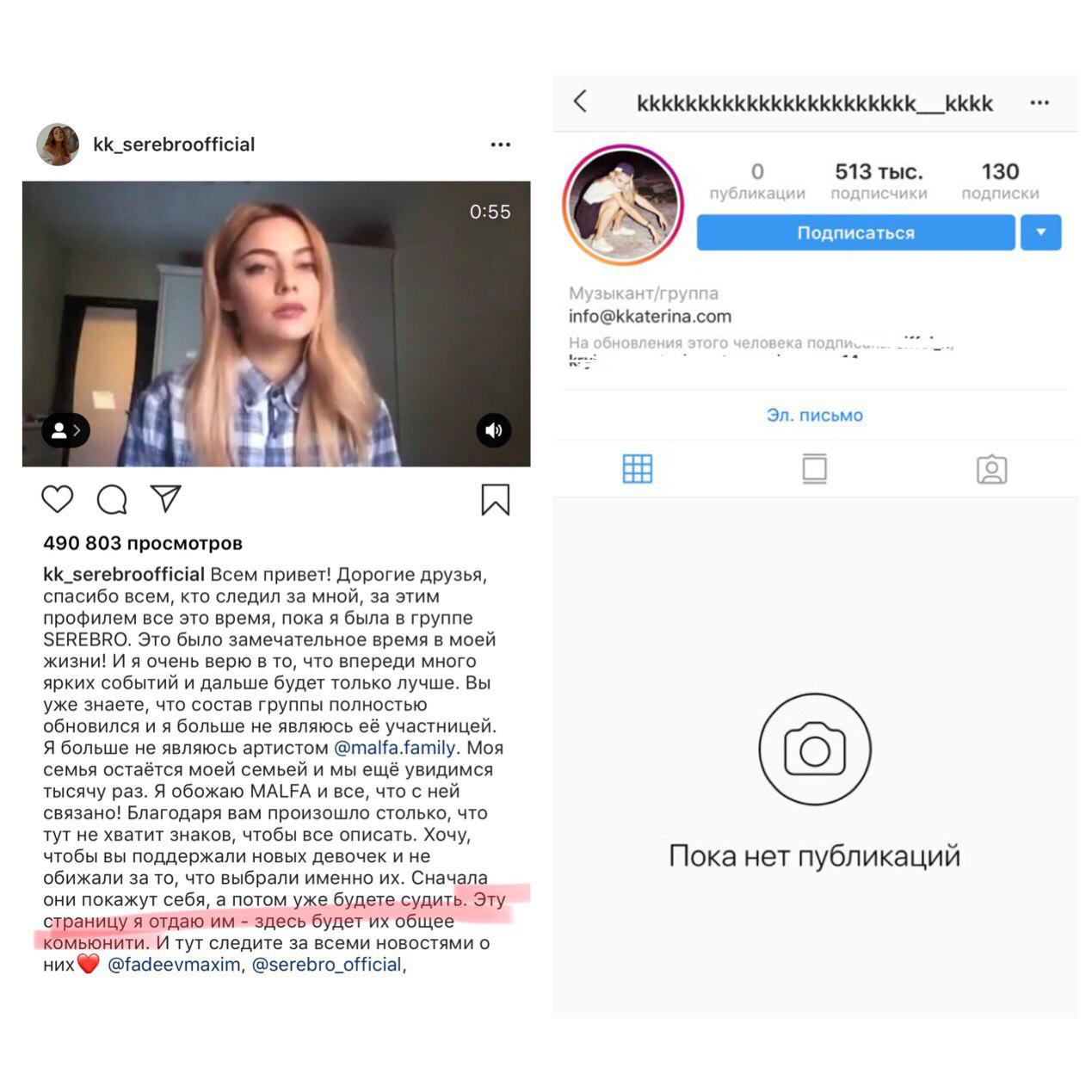View the profile story ring picture
The image size is (1092, 1092).
(x=623, y=205)
